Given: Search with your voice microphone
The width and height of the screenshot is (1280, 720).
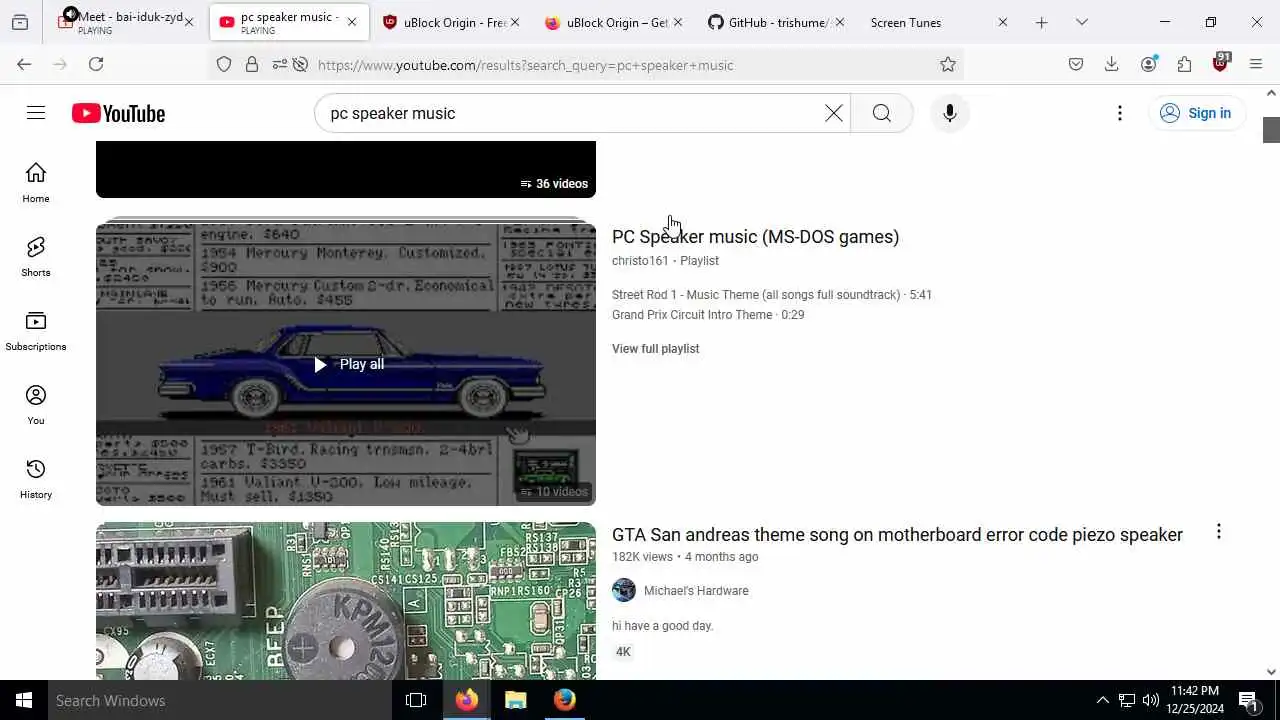Looking at the screenshot, I should point(950,113).
